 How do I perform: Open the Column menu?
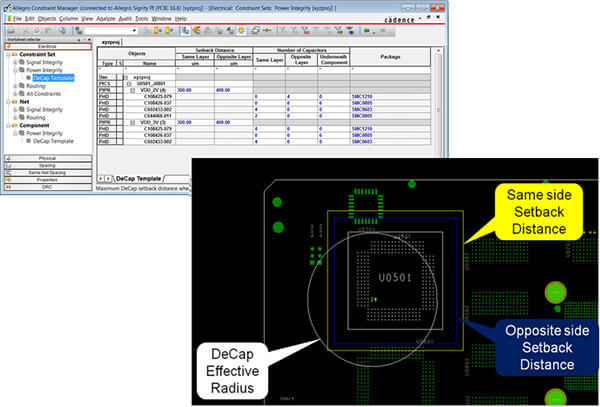coord(68,18)
